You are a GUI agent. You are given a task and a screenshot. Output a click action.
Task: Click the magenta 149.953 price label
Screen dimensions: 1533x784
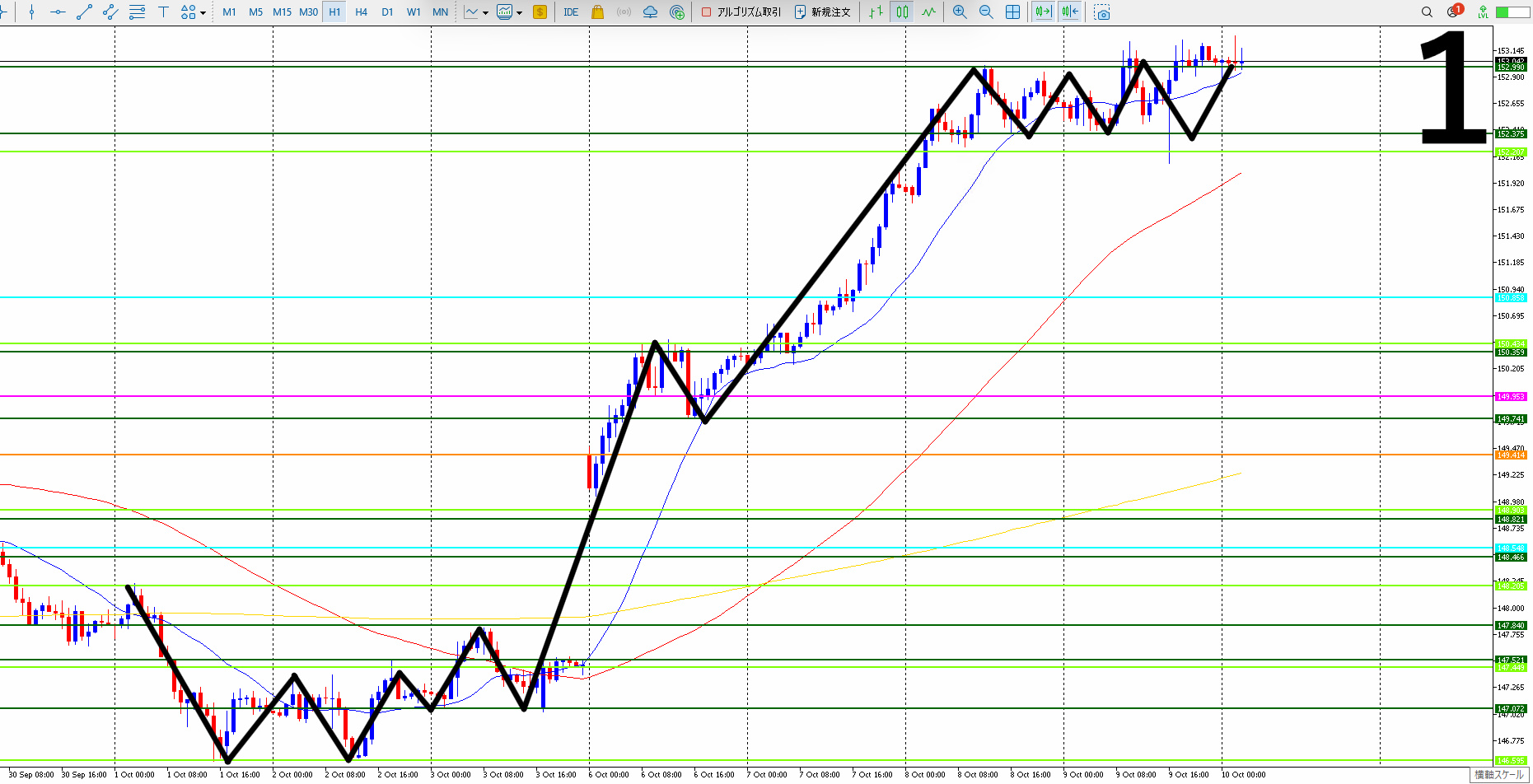(1511, 396)
